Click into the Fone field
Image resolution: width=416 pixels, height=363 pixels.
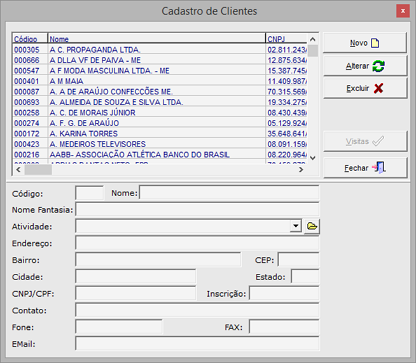point(119,327)
